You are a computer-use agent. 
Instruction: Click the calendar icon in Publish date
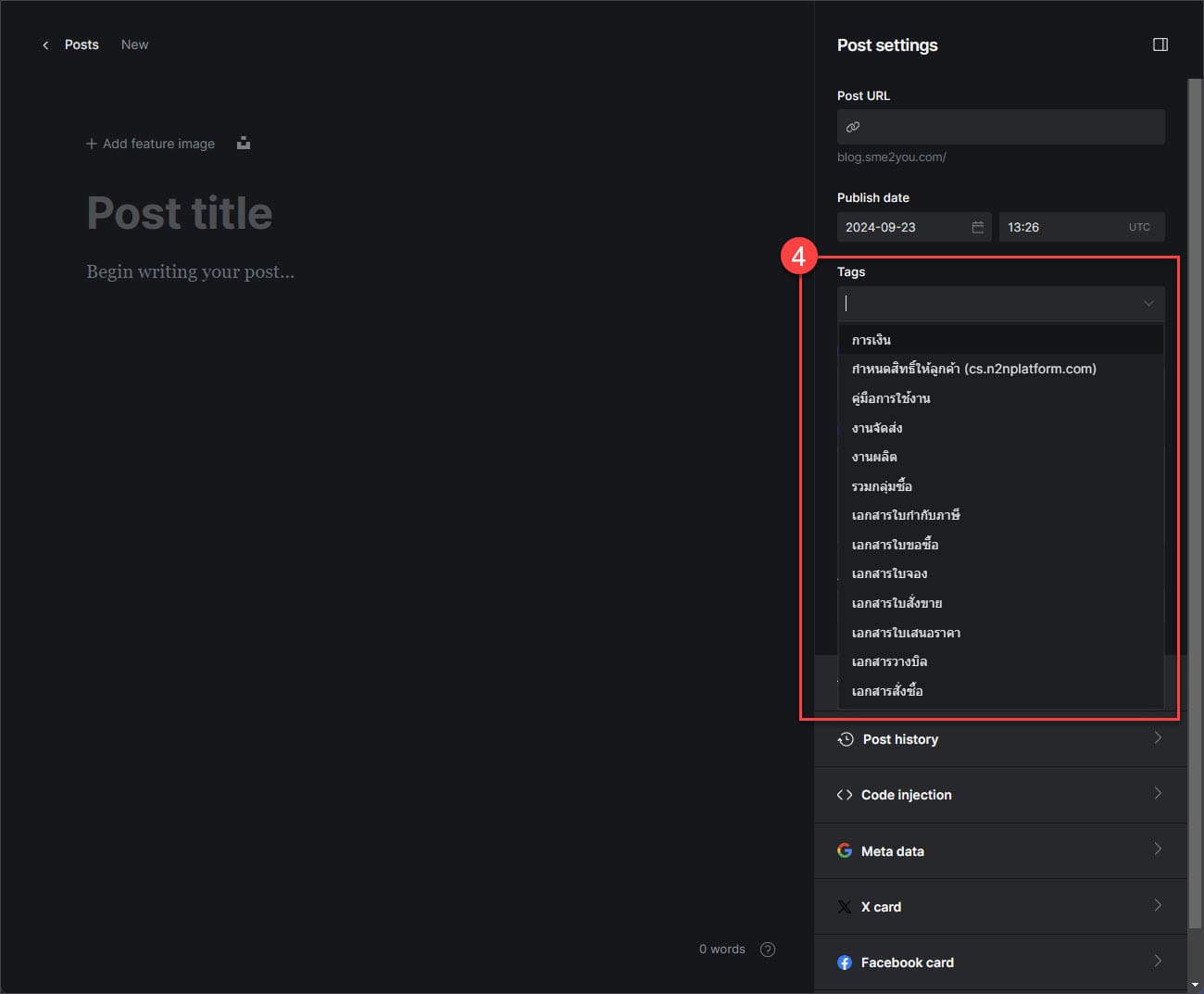(977, 227)
